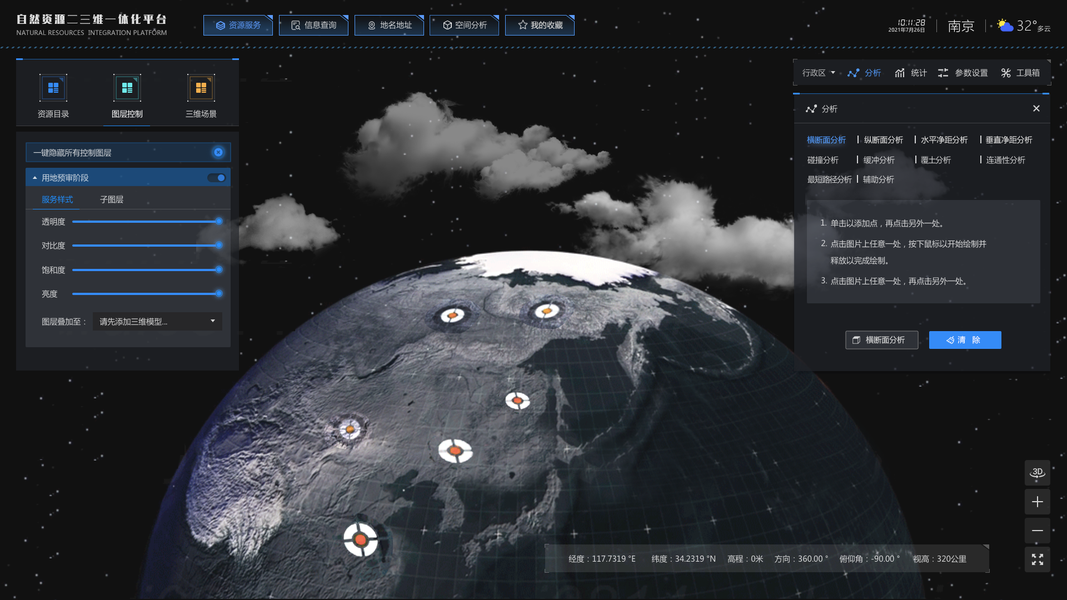Select the 图层控制 icon
The image size is (1067, 600).
tap(127, 88)
